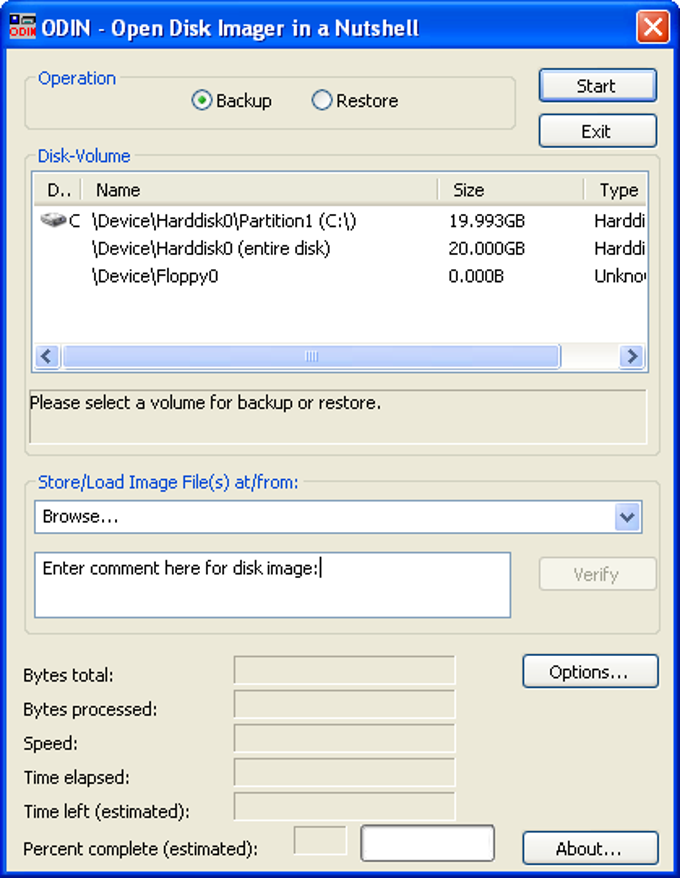This screenshot has width=680, height=878.
Task: Expand the image file location dropdown arrow
Action: (627, 517)
